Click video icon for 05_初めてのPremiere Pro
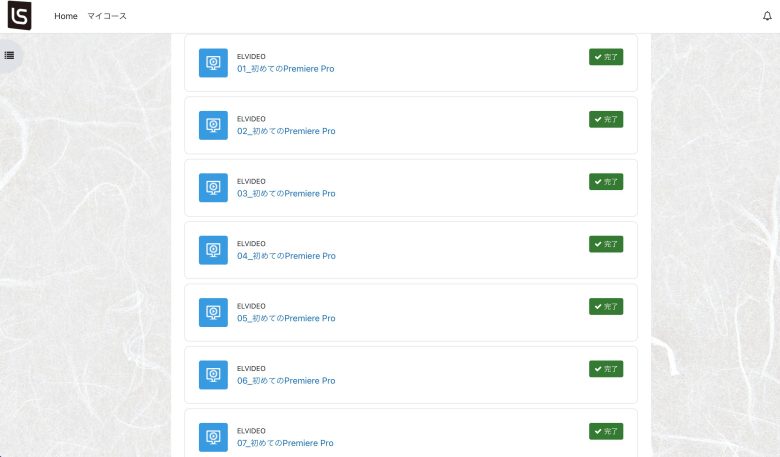 [213, 312]
